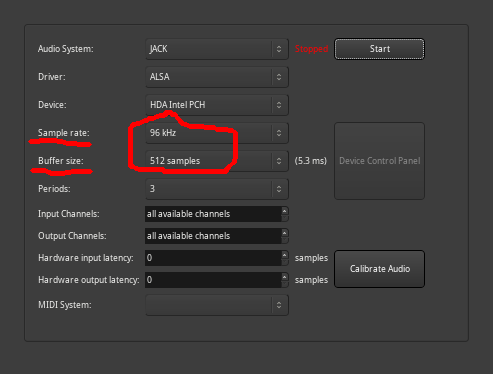Click the (5.3 ms) latency text
The image size is (493, 374).
pos(311,161)
